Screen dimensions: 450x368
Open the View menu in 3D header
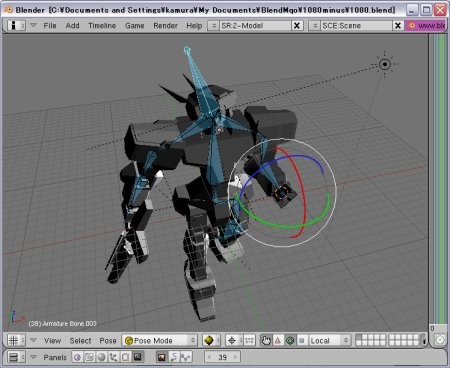[52, 341]
